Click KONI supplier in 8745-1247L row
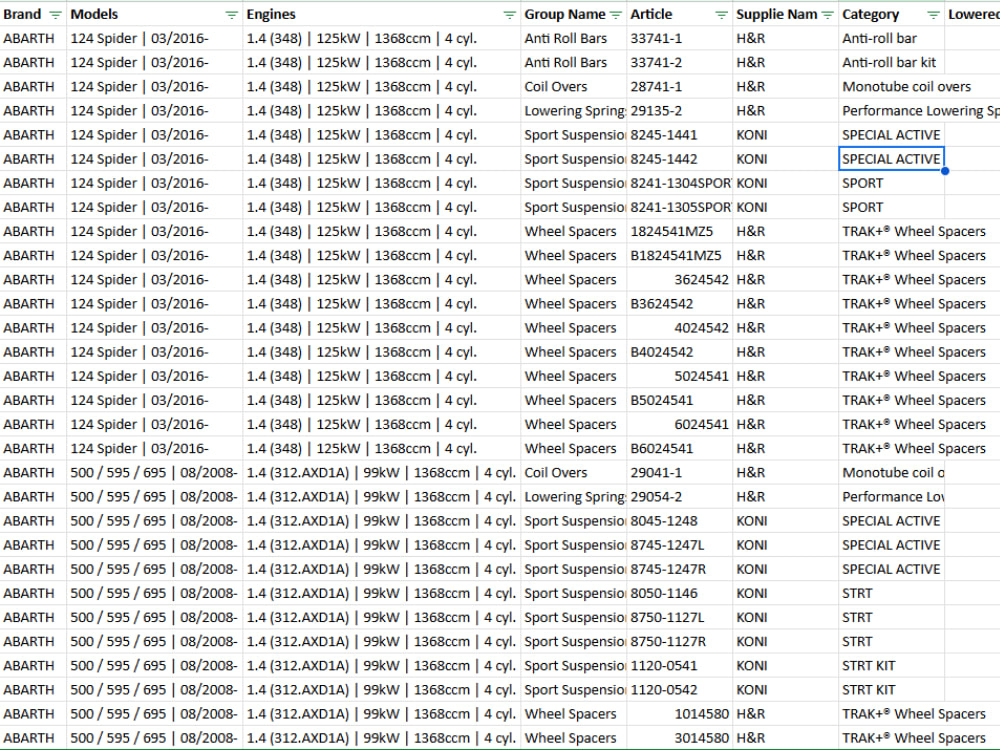This screenshot has width=1000, height=750. (785, 545)
